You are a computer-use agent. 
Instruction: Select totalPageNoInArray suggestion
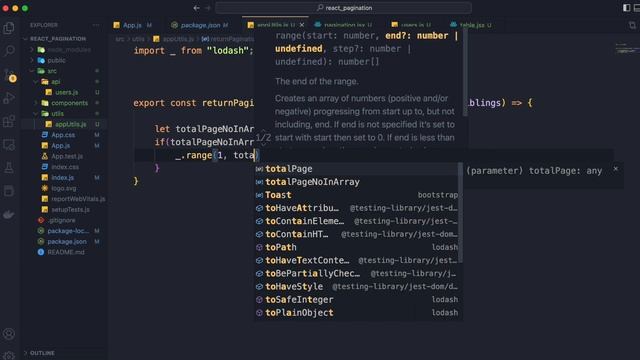(x=356, y=182)
